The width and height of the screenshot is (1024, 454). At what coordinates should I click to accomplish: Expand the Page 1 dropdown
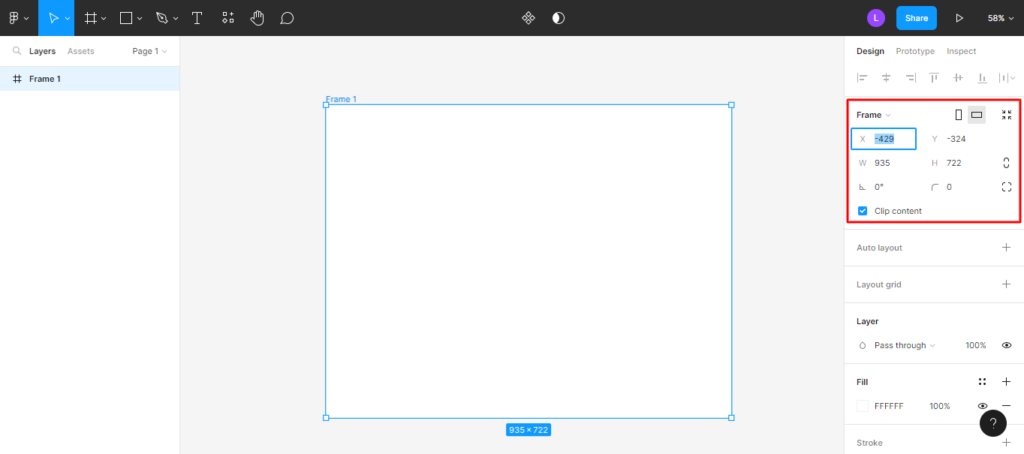(x=149, y=51)
